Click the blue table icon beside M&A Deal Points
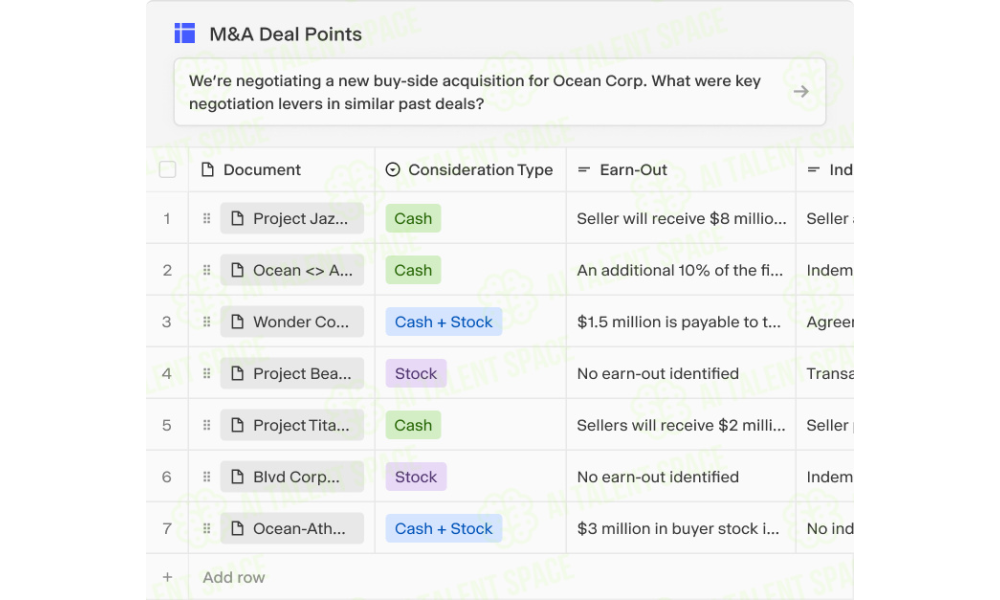 click(185, 33)
